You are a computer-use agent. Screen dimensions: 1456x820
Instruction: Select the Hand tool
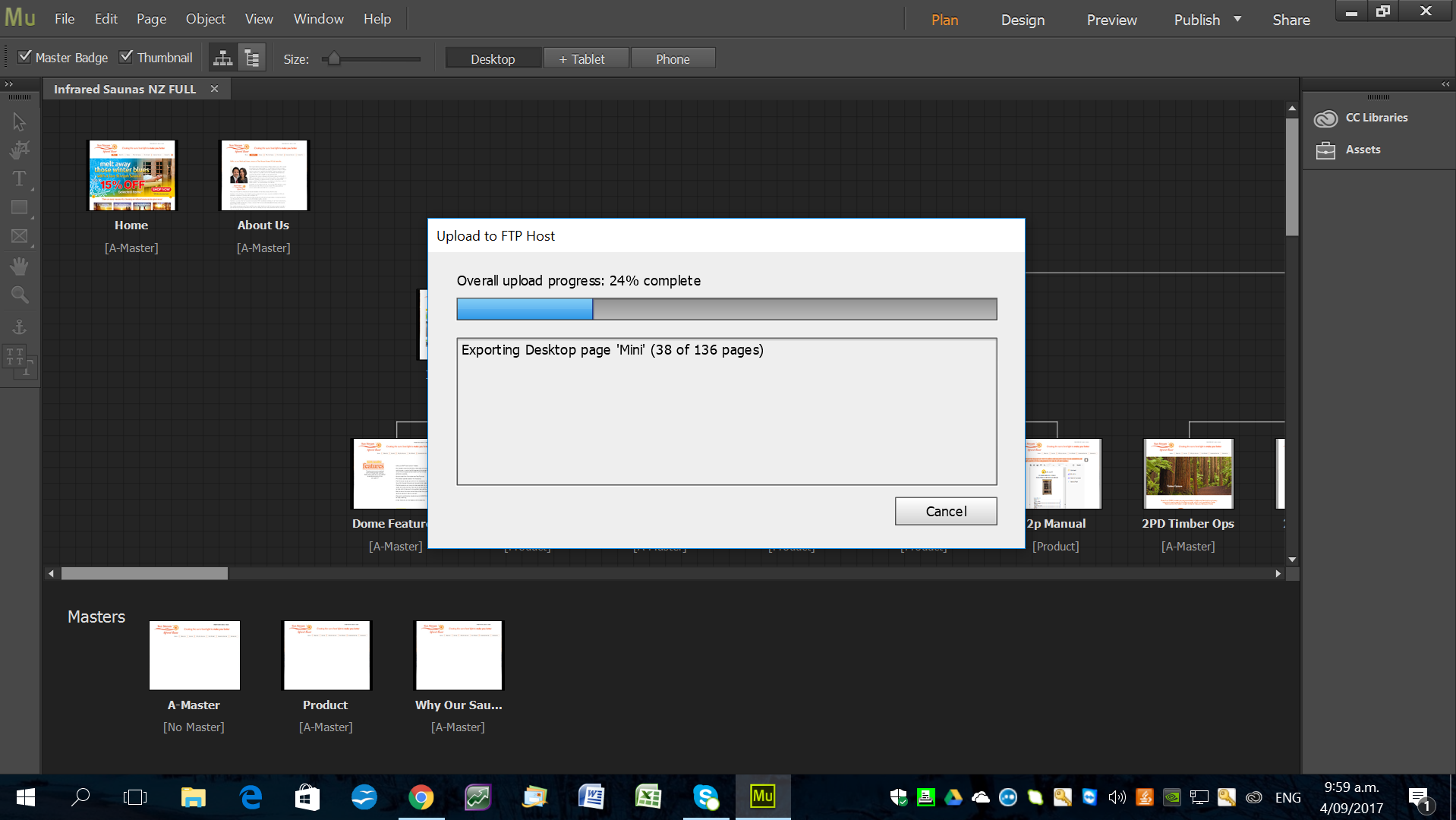pos(19,266)
